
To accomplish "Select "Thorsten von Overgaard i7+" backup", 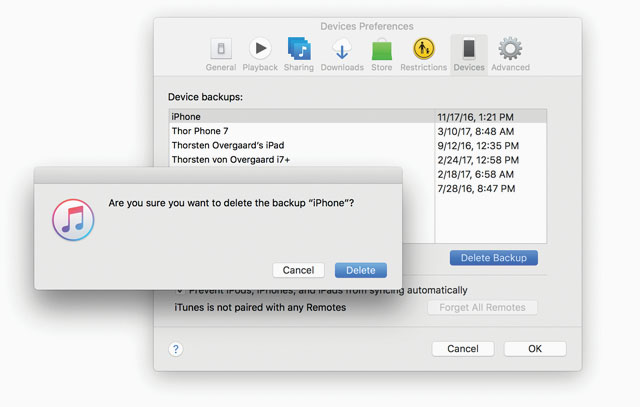I will pos(231,160).
